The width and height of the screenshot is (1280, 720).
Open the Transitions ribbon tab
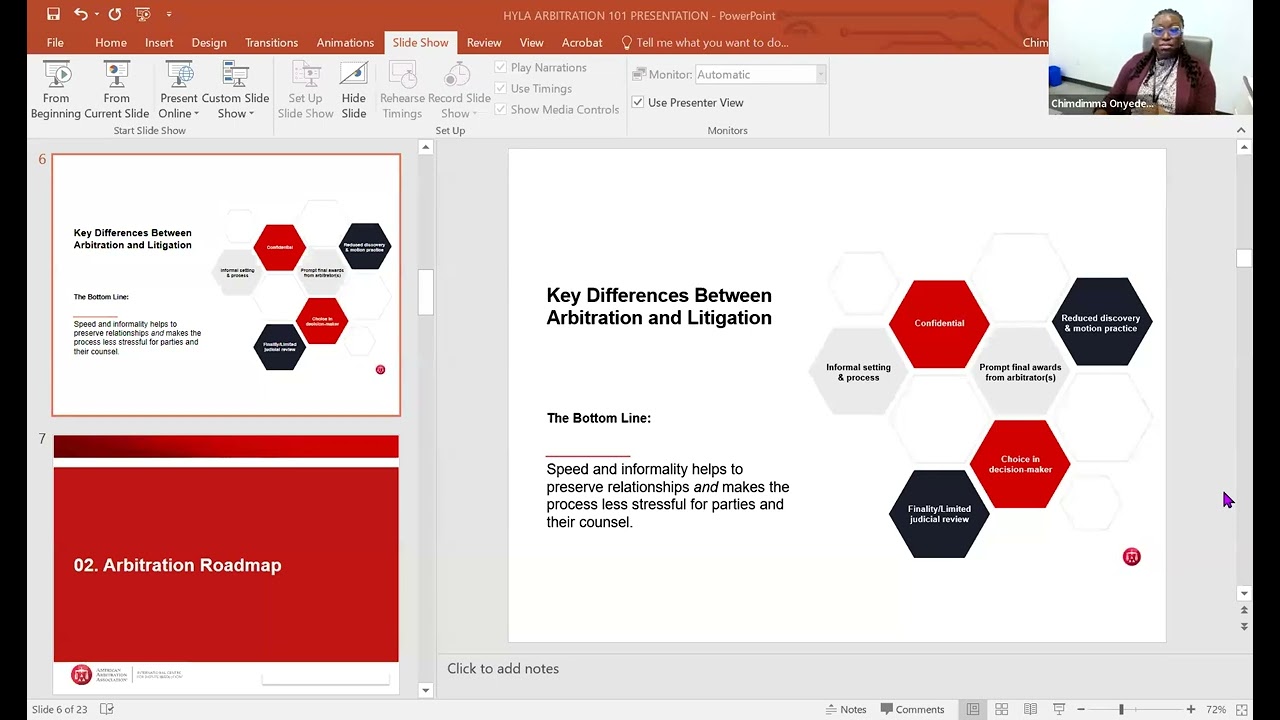pyautogui.click(x=271, y=42)
